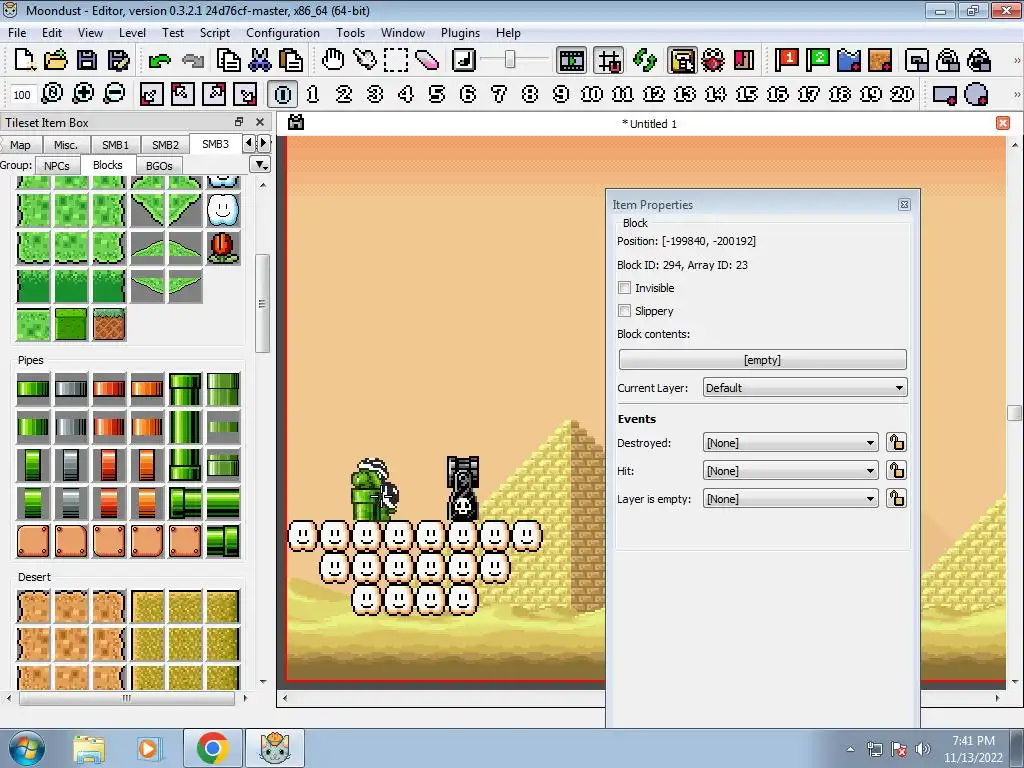Check the Invisible checkbox
Viewport: 1024px width, 768px height.
point(625,288)
